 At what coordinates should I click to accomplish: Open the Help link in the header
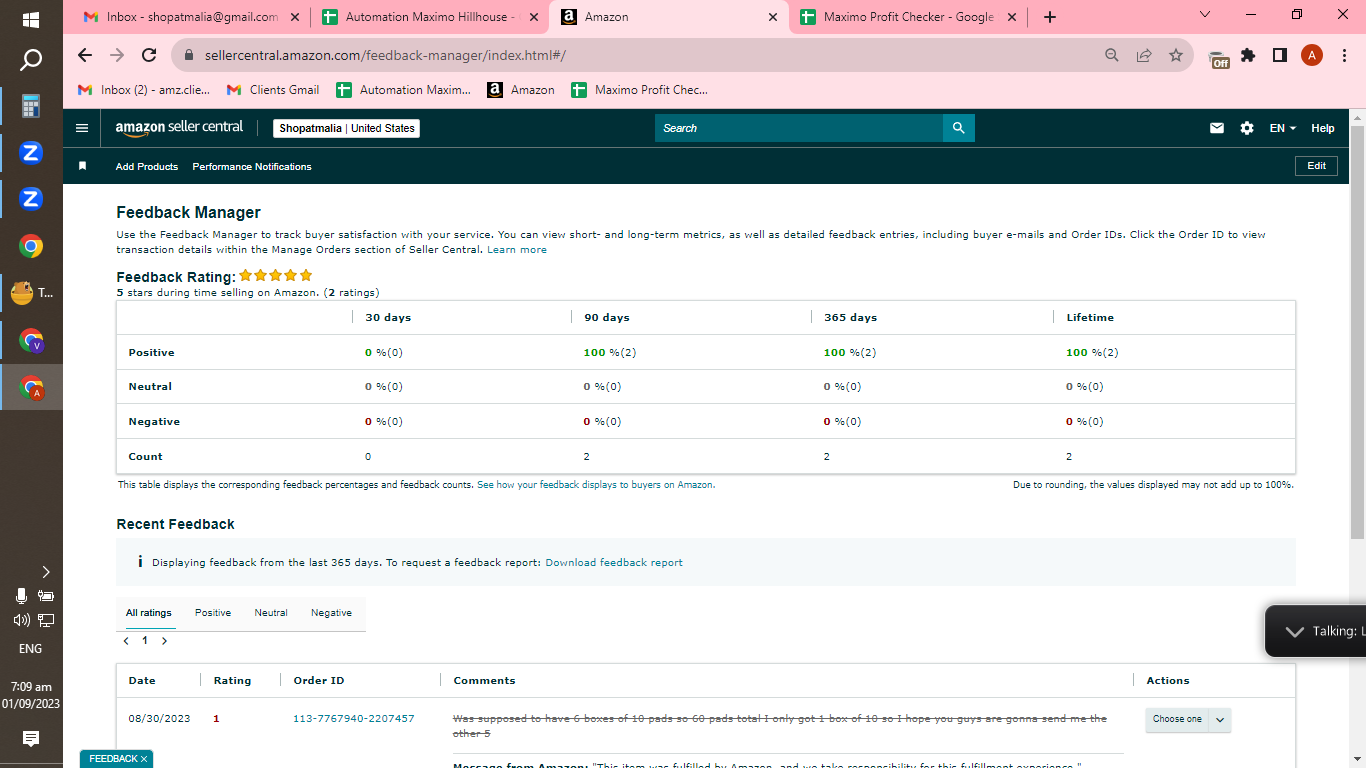click(1323, 128)
